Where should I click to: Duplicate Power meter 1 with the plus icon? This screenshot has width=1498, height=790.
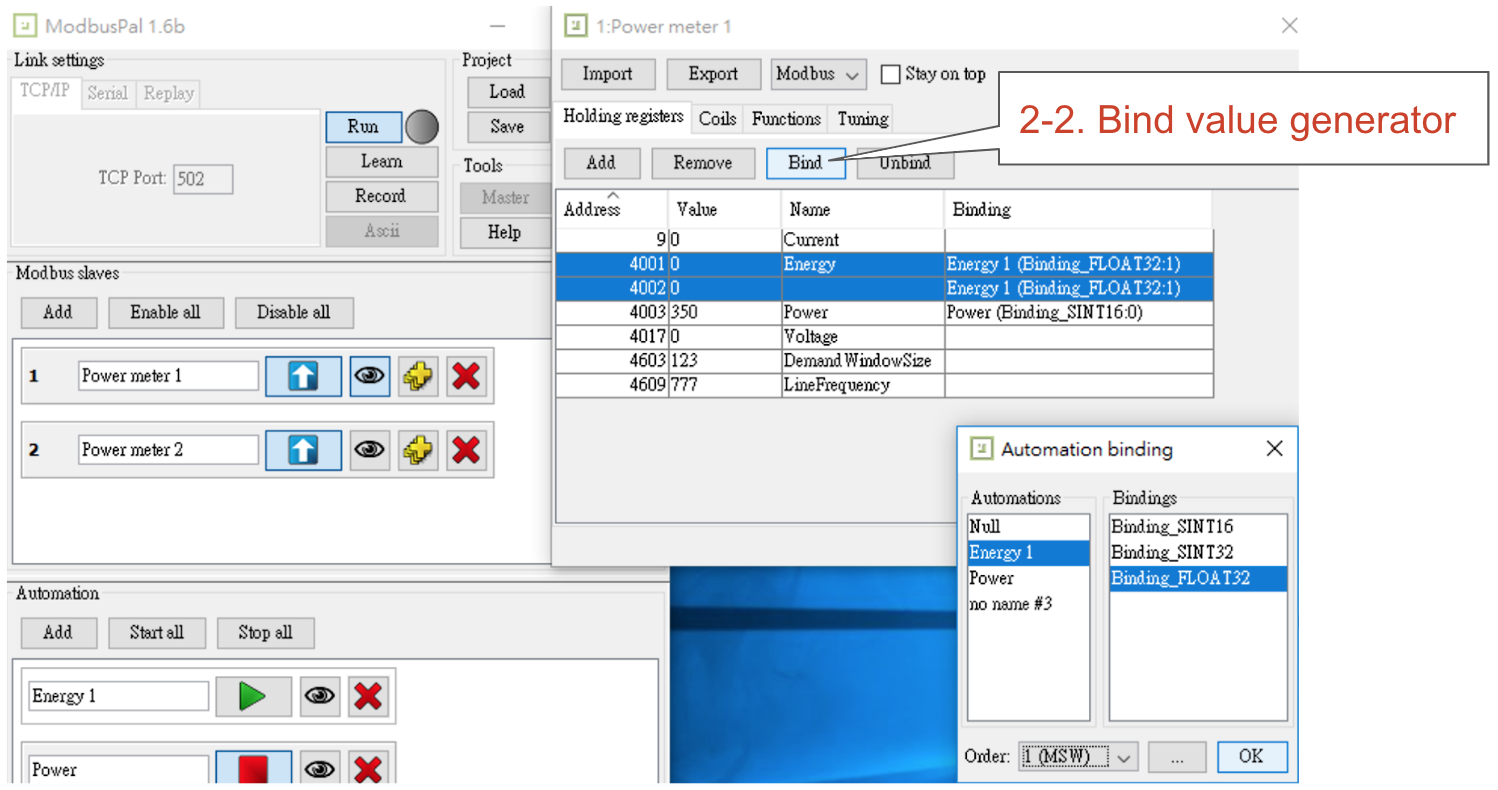tap(419, 377)
